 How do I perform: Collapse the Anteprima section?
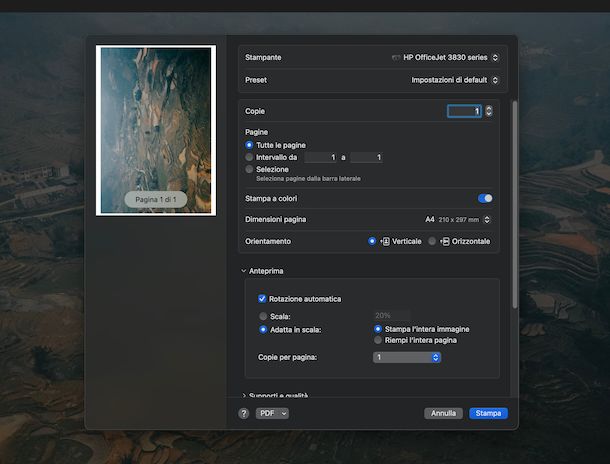pyautogui.click(x=244, y=271)
